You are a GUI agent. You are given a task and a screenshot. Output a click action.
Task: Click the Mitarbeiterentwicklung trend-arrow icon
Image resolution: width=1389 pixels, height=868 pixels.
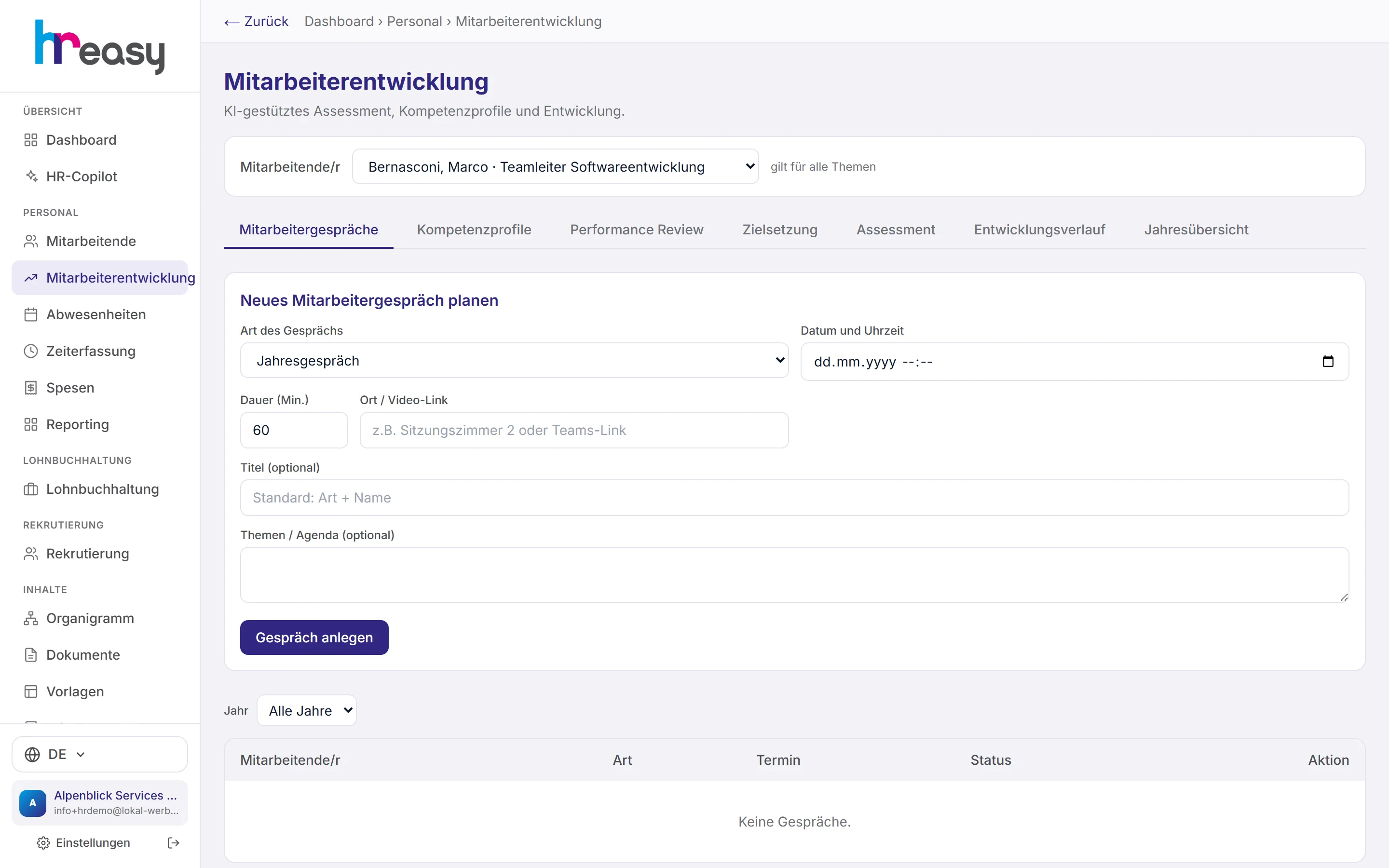pos(31,278)
